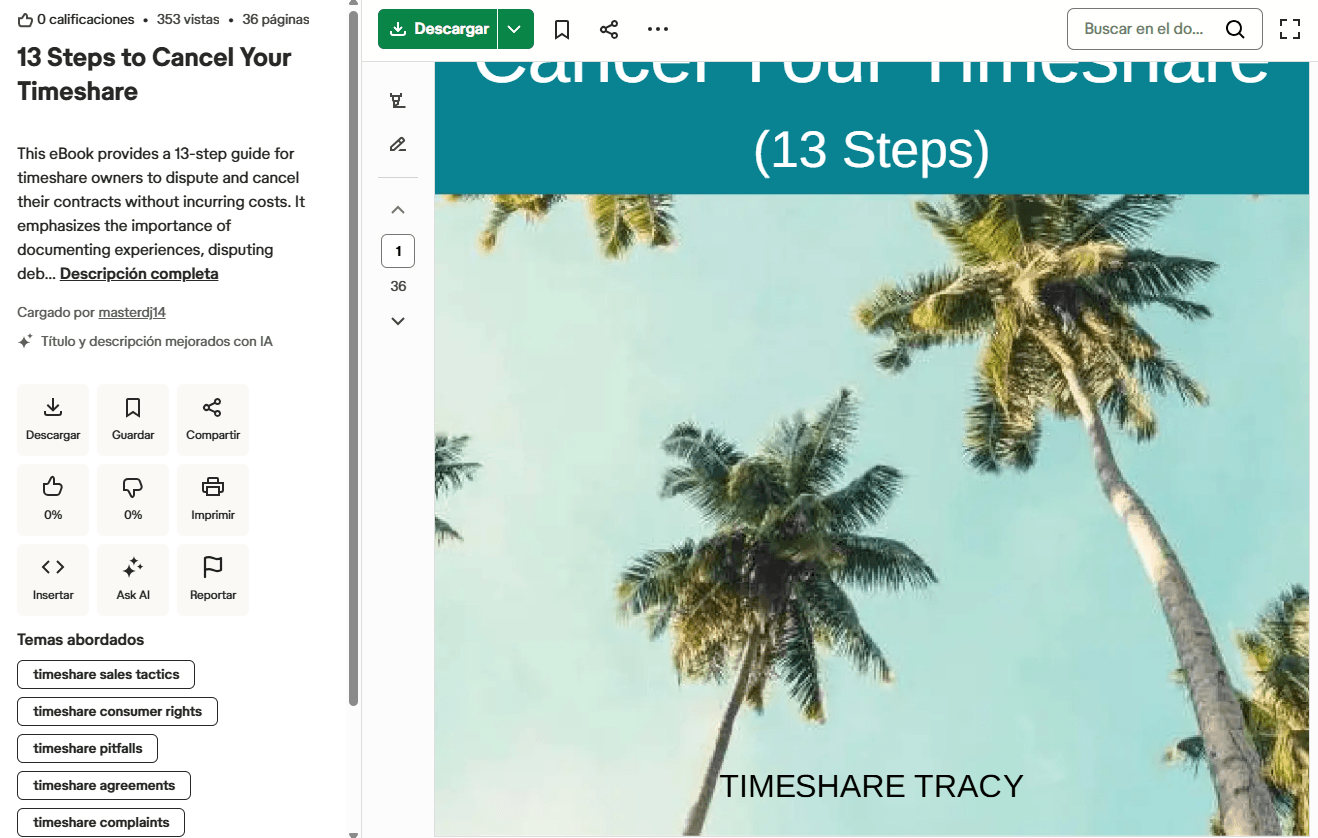Select the timeshare consumer rights tag

pyautogui.click(x=117, y=712)
